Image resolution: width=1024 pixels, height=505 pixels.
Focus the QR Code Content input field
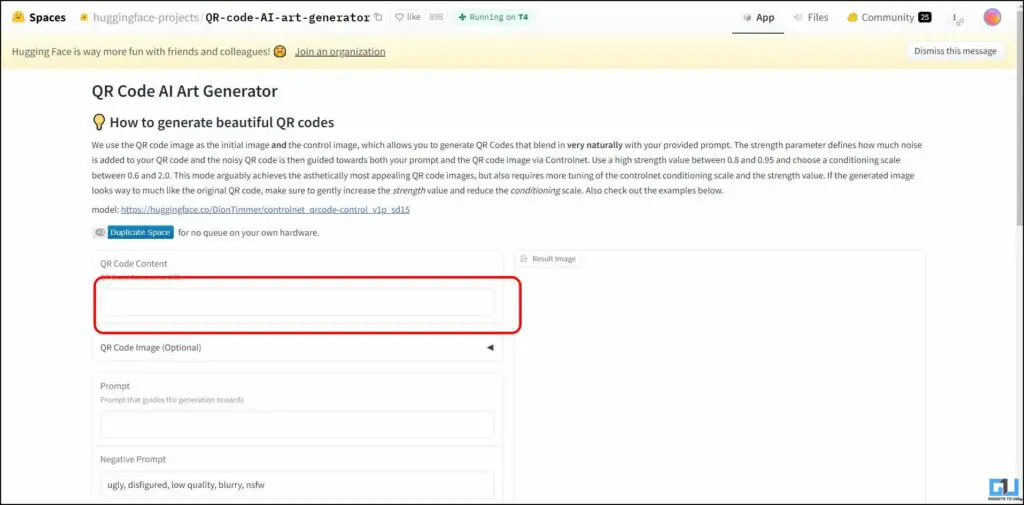(297, 302)
